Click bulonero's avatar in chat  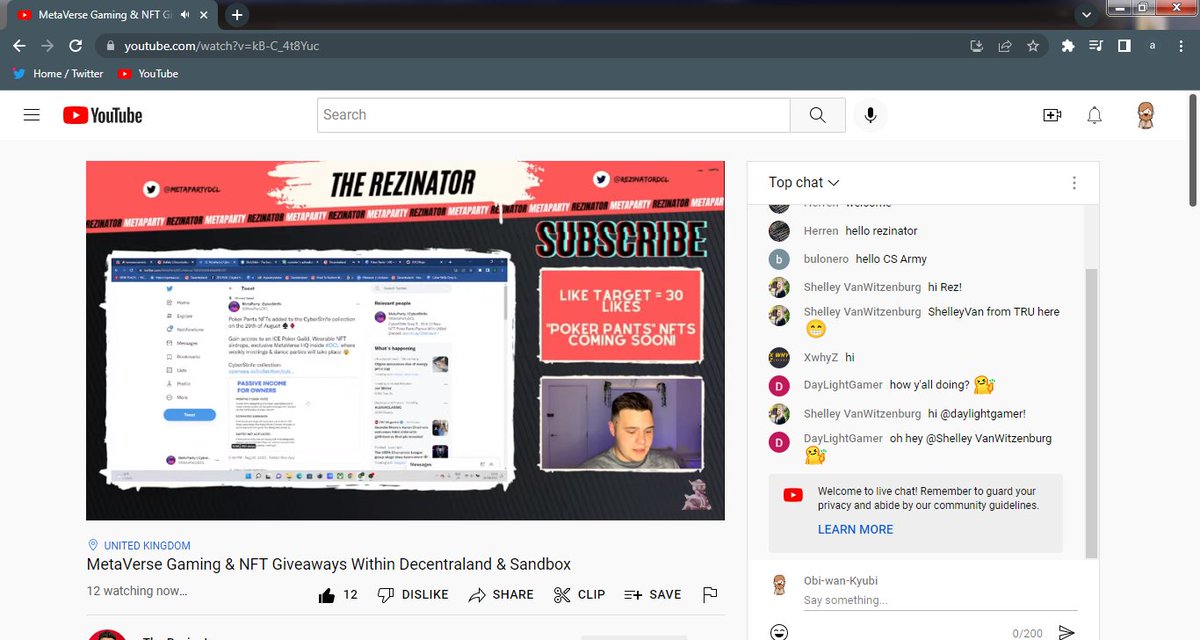[x=779, y=259]
